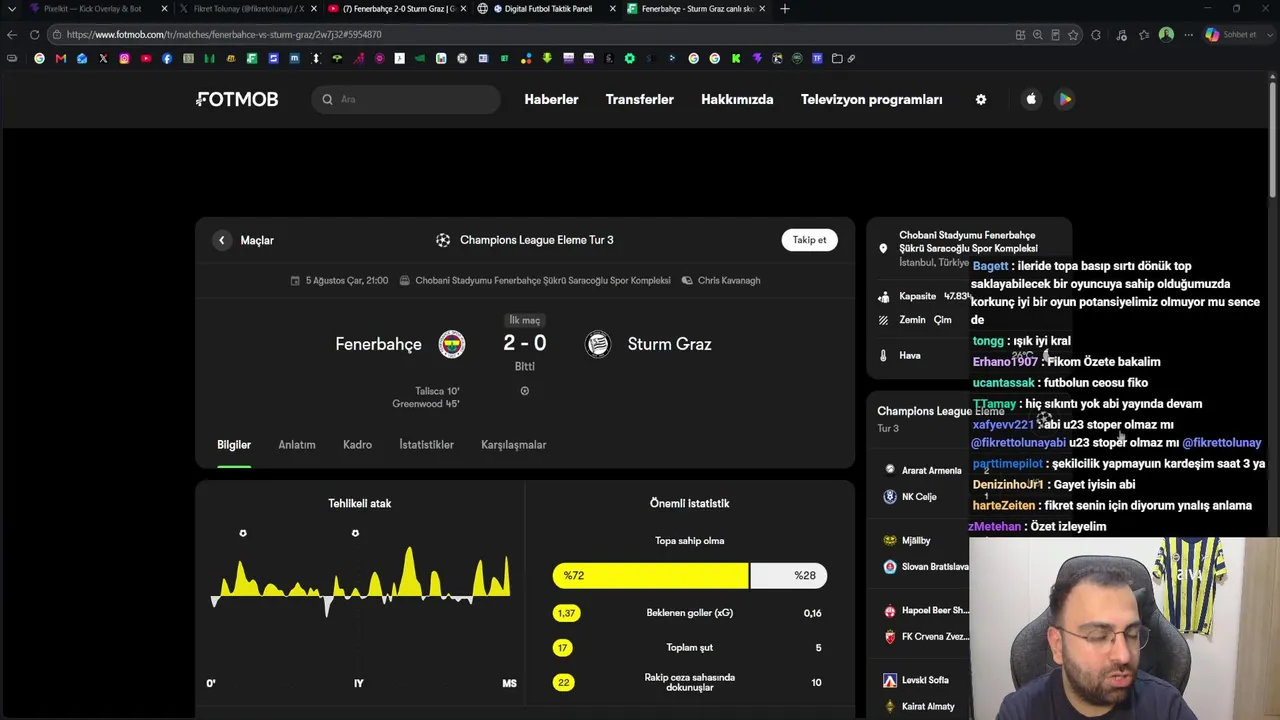Viewport: 1280px width, 720px height.
Task: Click the yellow %72 possession bar
Action: click(x=650, y=575)
